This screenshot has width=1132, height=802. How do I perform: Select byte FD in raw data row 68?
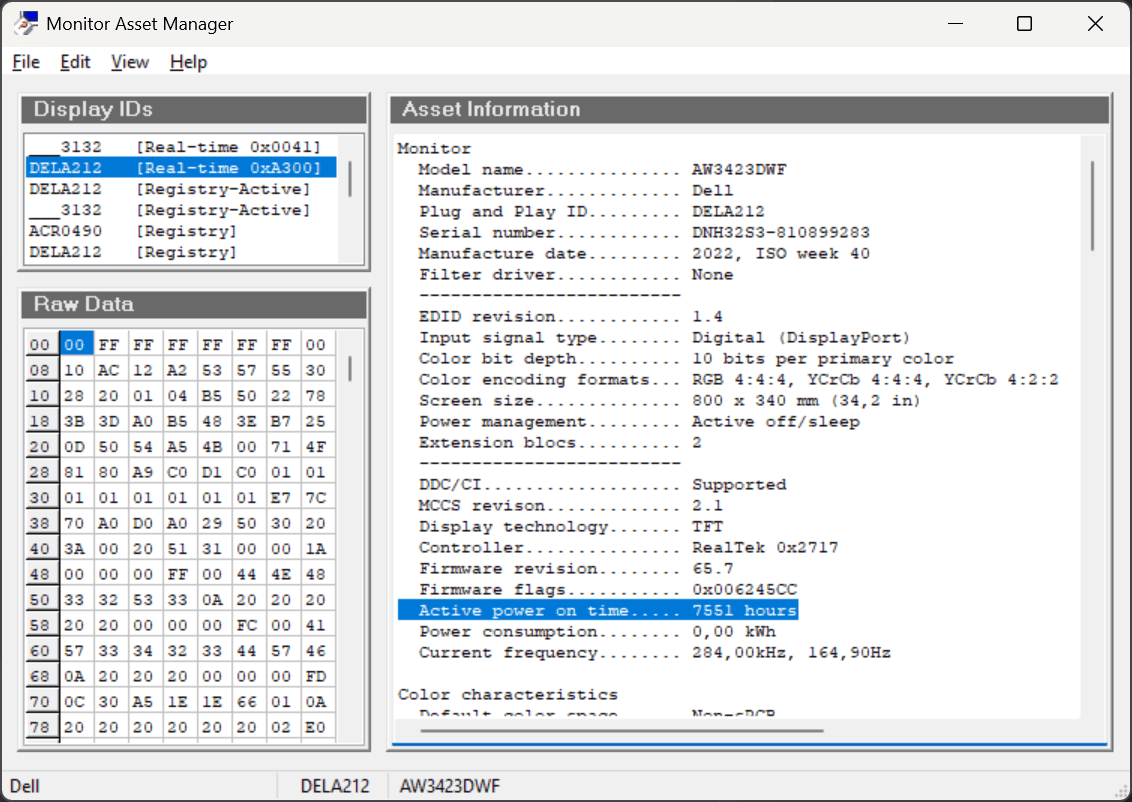[x=315, y=676]
